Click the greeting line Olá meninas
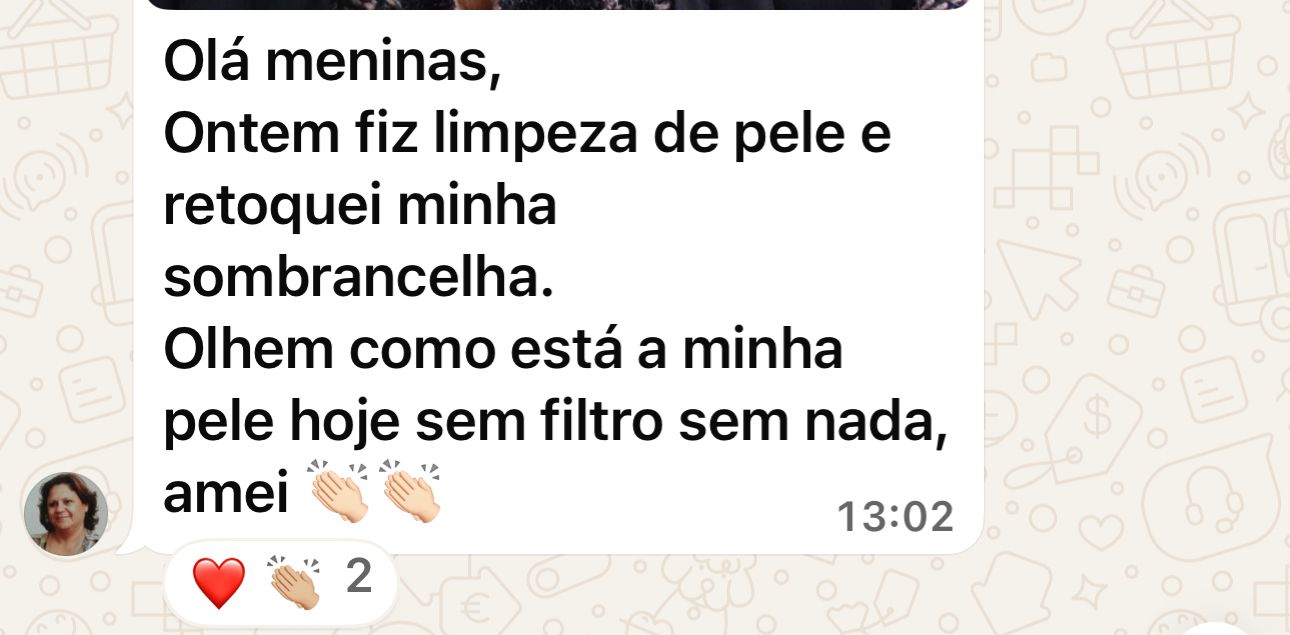The height and width of the screenshot is (635, 1290). [x=332, y=65]
